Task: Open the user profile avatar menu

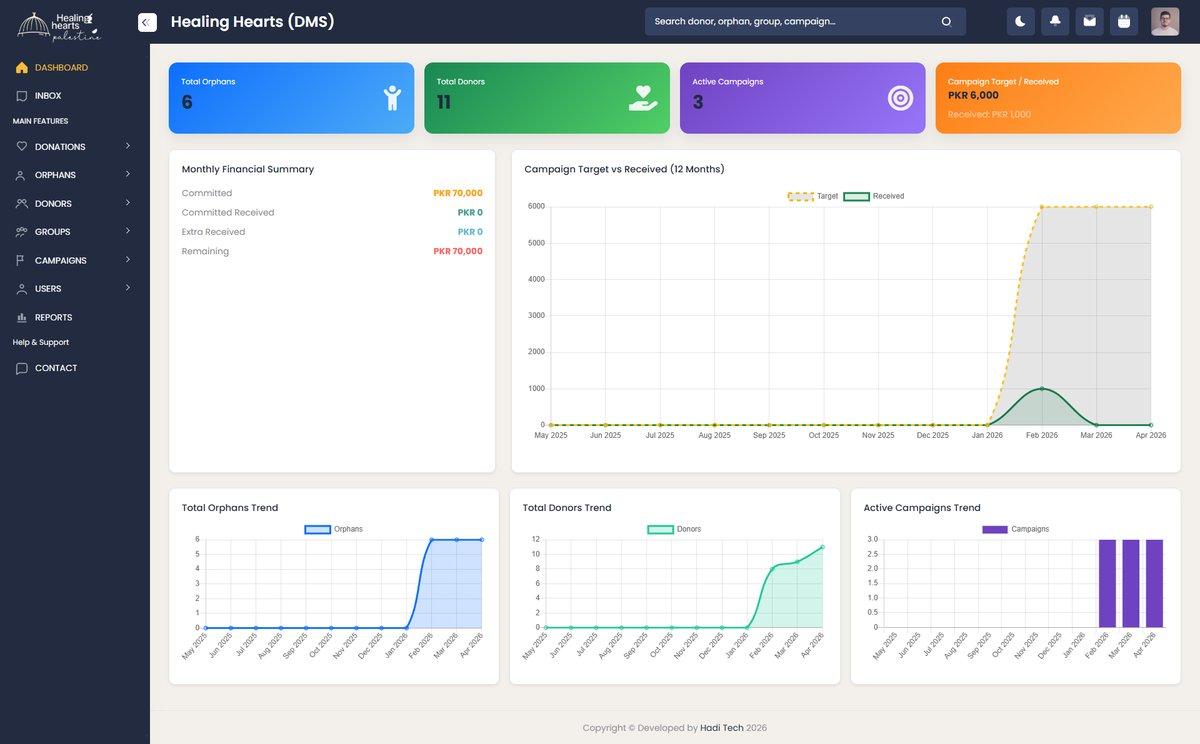Action: (1165, 22)
